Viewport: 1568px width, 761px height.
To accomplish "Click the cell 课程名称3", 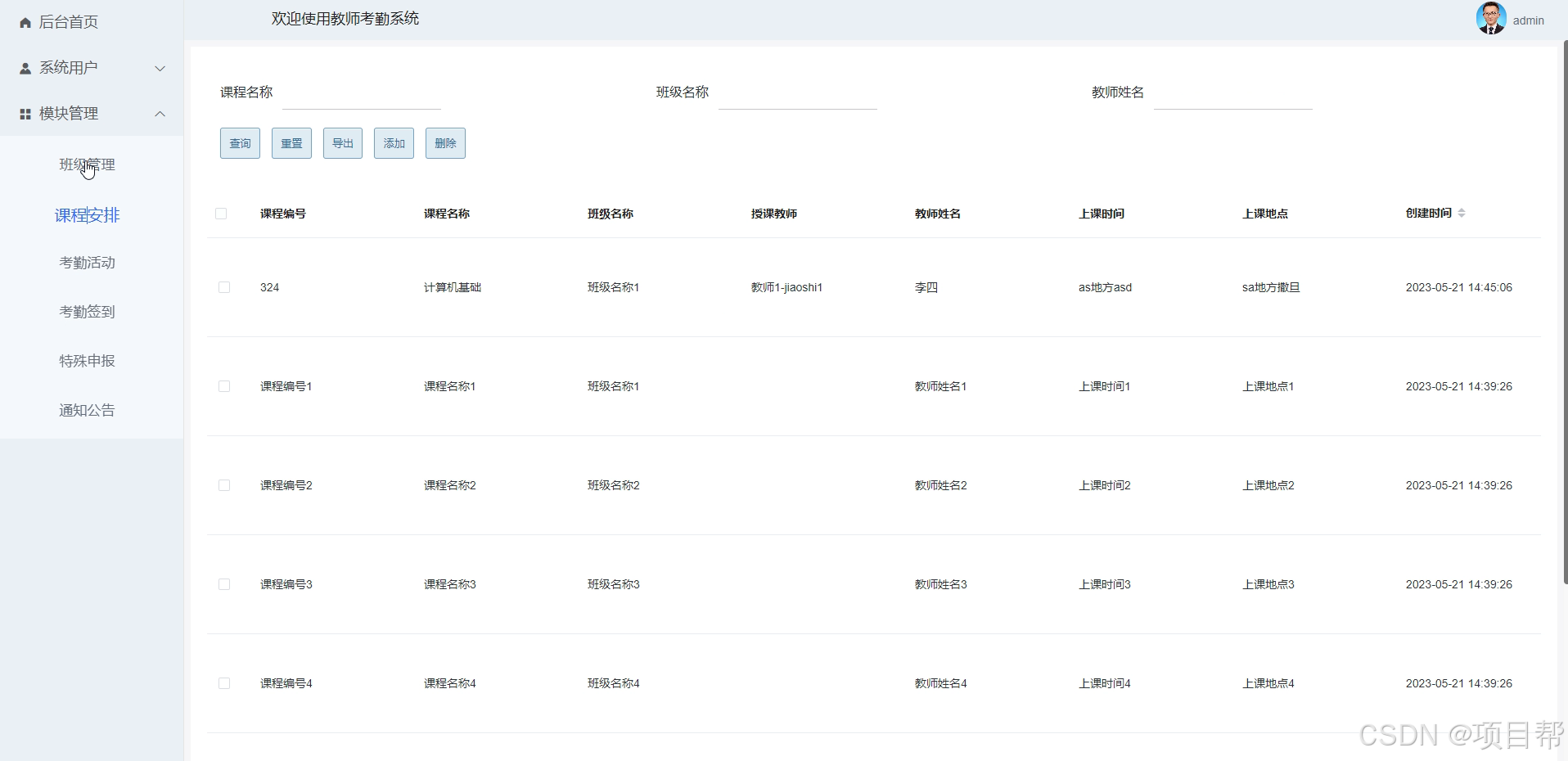I will (x=449, y=584).
